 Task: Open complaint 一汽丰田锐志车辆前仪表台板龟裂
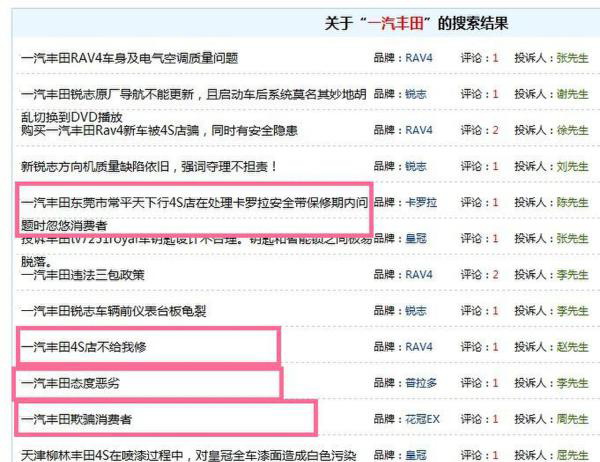pyautogui.click(x=114, y=311)
